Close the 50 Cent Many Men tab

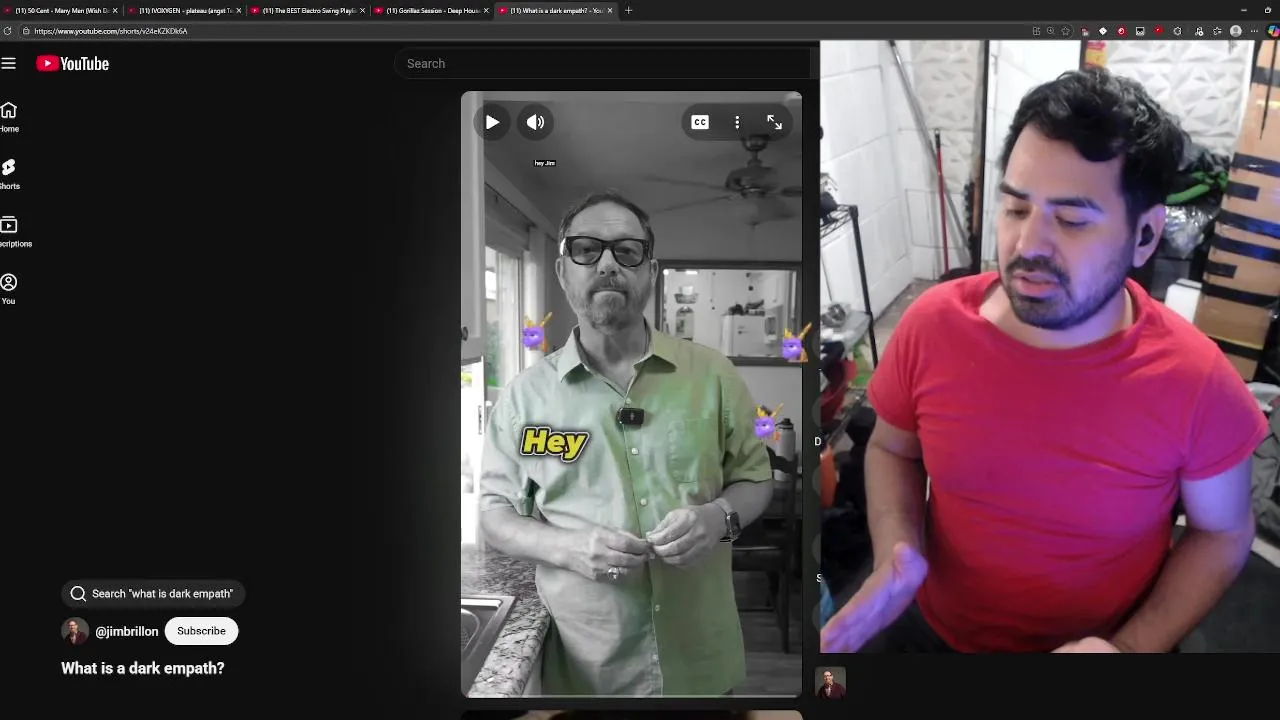pos(115,10)
